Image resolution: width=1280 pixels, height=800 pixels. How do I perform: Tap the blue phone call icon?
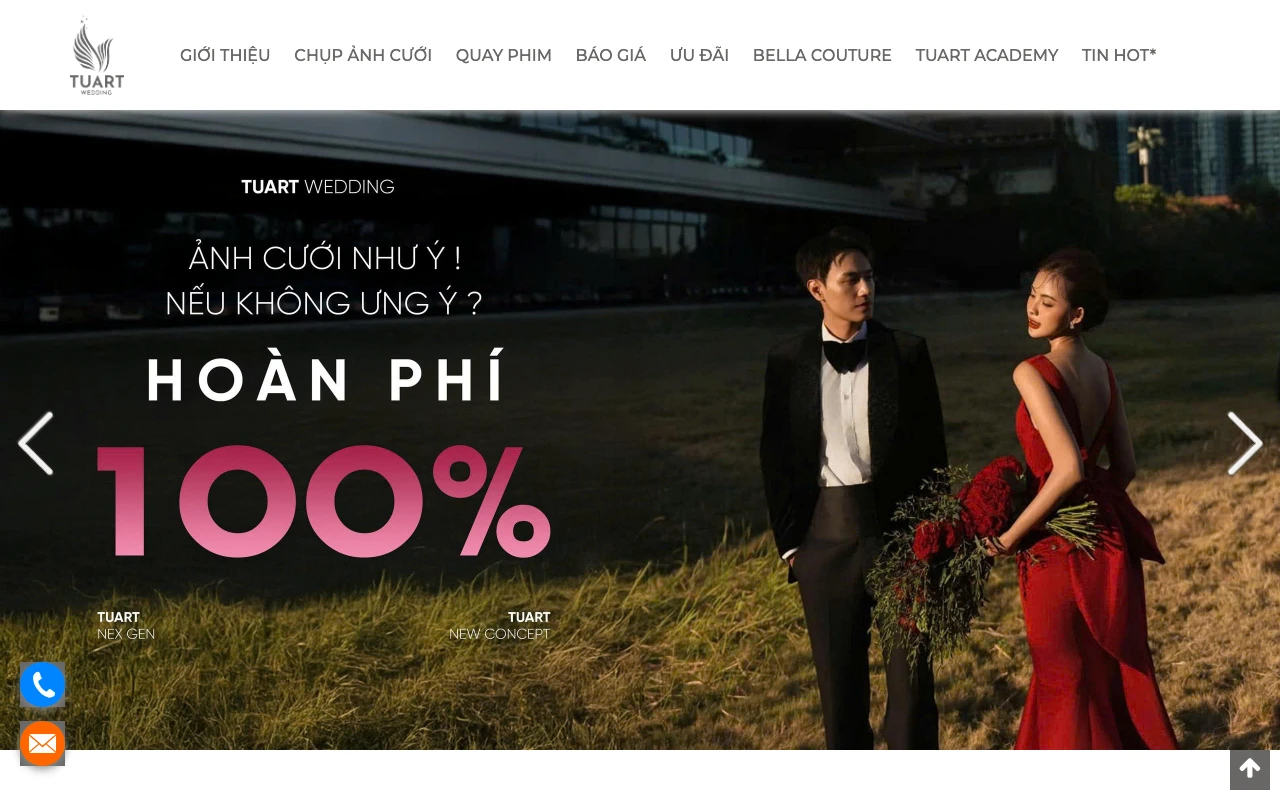click(x=42, y=685)
